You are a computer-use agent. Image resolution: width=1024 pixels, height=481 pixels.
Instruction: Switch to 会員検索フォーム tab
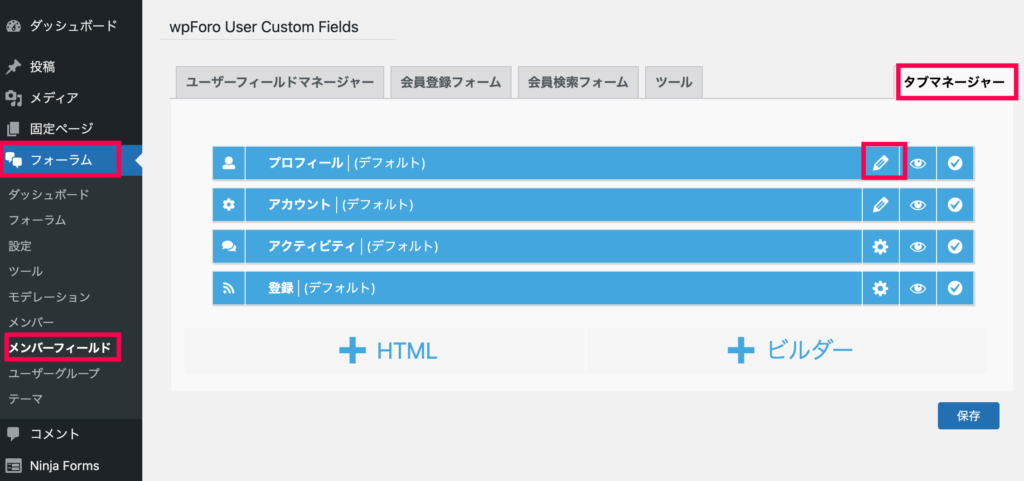tap(578, 82)
